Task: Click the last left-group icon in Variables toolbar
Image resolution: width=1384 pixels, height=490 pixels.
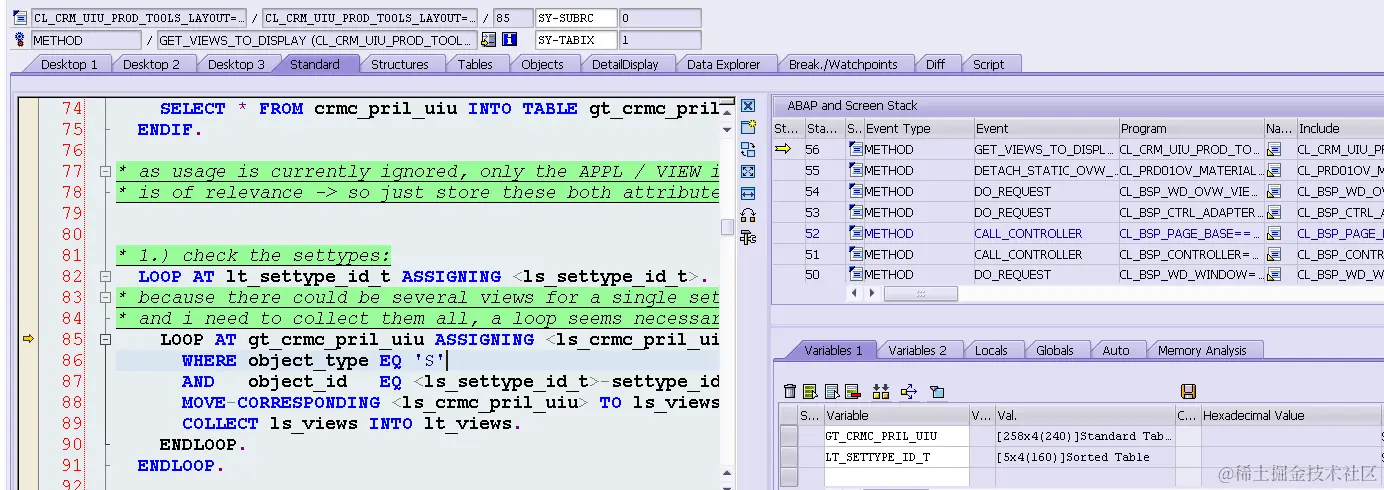Action: tap(937, 391)
